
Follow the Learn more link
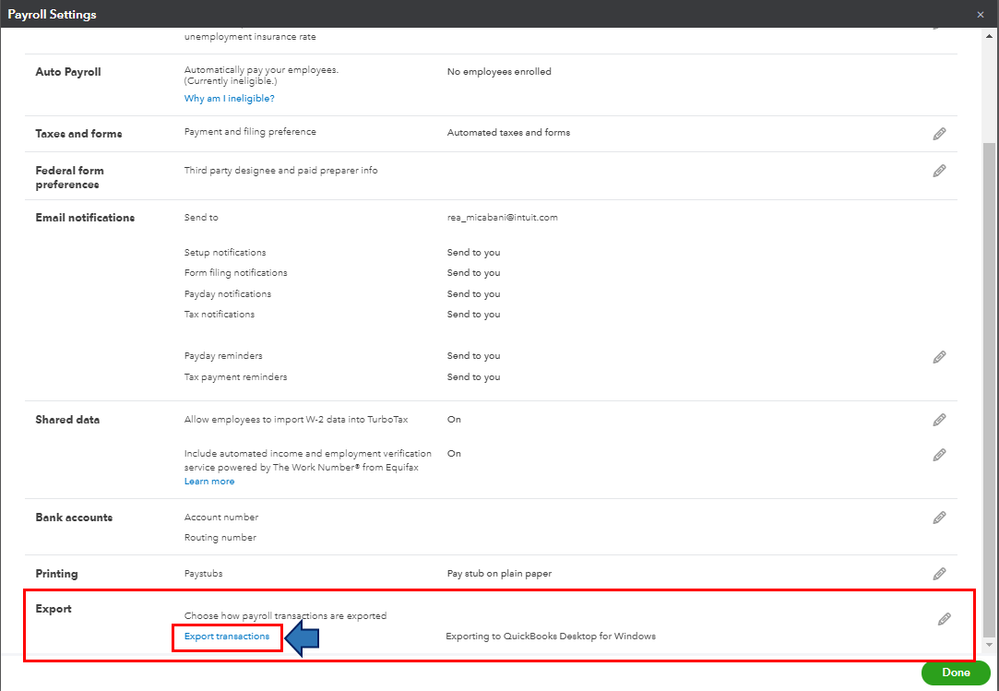[x=209, y=481]
